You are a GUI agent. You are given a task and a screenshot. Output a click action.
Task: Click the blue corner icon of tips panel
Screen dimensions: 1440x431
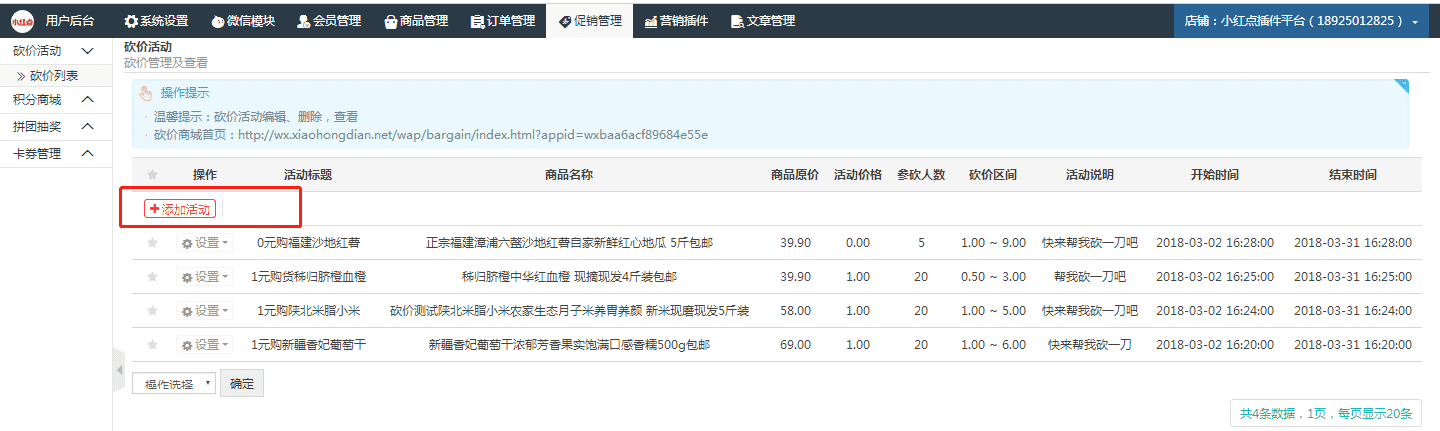(1401, 86)
